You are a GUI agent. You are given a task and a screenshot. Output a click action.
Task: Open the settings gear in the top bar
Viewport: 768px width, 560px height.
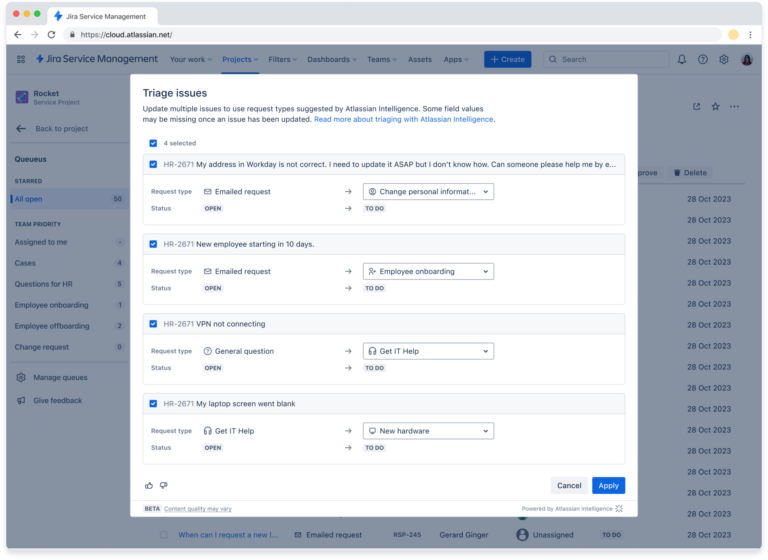coord(724,59)
